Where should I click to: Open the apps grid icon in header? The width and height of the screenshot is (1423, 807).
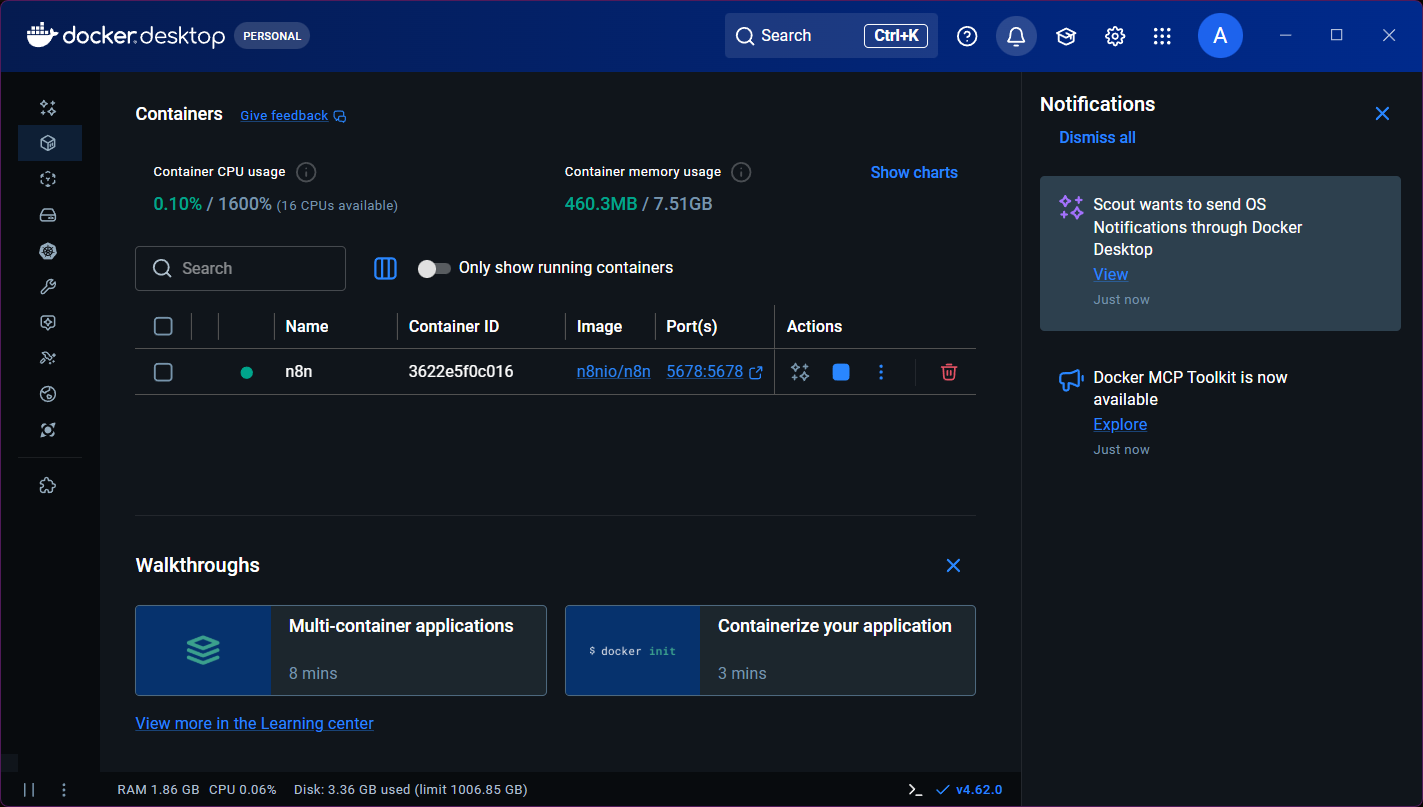pyautogui.click(x=1162, y=36)
